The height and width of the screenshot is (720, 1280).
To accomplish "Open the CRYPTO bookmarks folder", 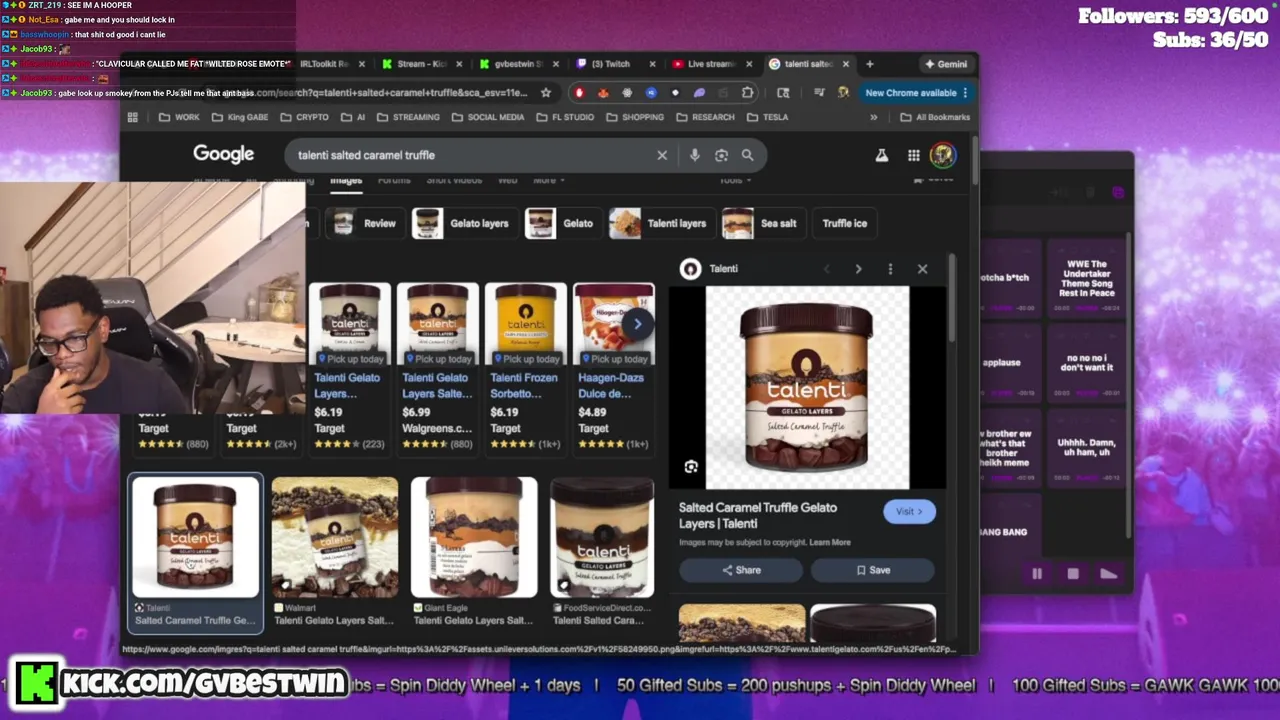I will 304,117.
